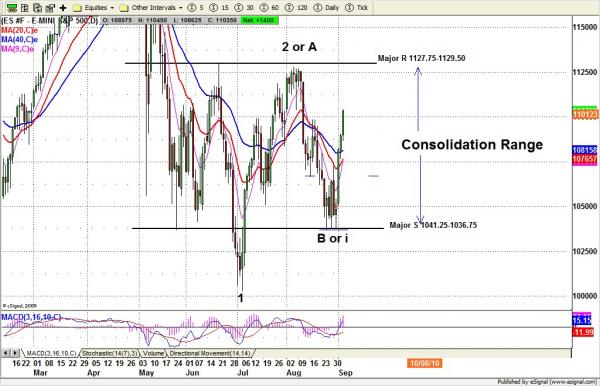Open the Stochastic(14(7),3) study tab
The height and width of the screenshot is (386, 600).
click(x=110, y=353)
